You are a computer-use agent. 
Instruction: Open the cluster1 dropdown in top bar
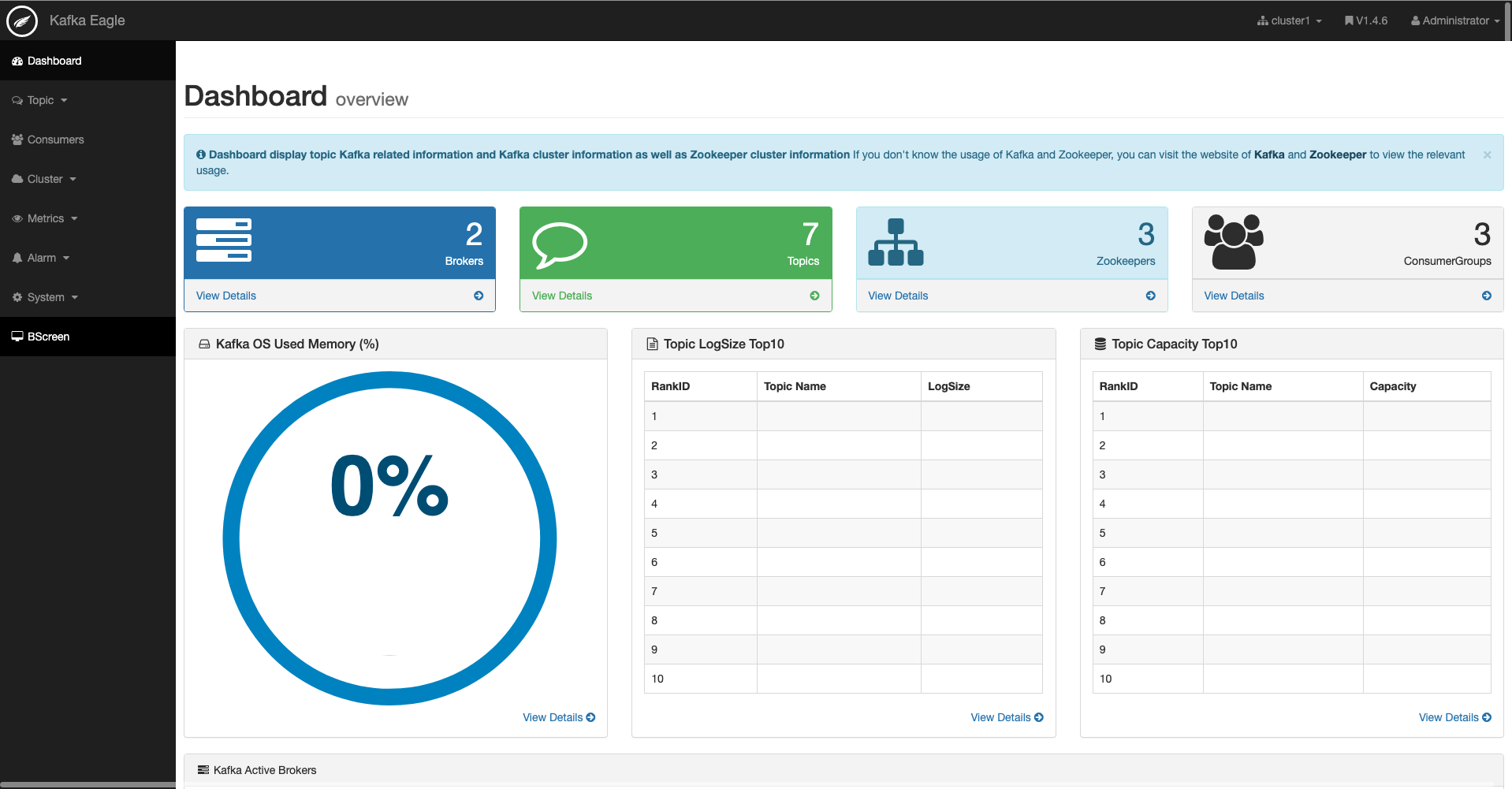coord(1290,20)
